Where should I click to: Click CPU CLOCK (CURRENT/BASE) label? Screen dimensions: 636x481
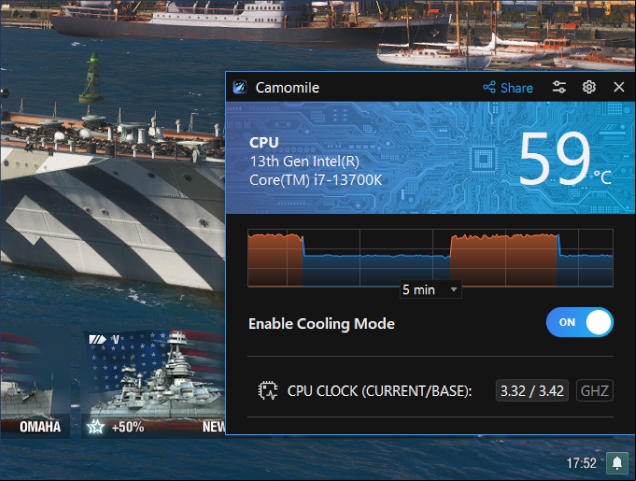tap(380, 391)
